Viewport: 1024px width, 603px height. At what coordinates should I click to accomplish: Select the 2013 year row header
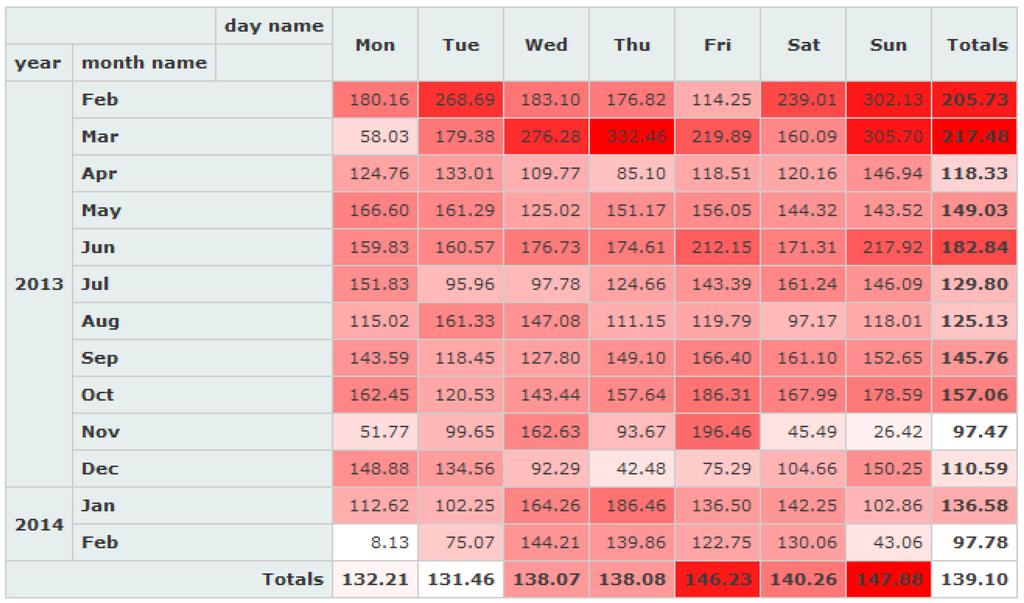point(39,284)
